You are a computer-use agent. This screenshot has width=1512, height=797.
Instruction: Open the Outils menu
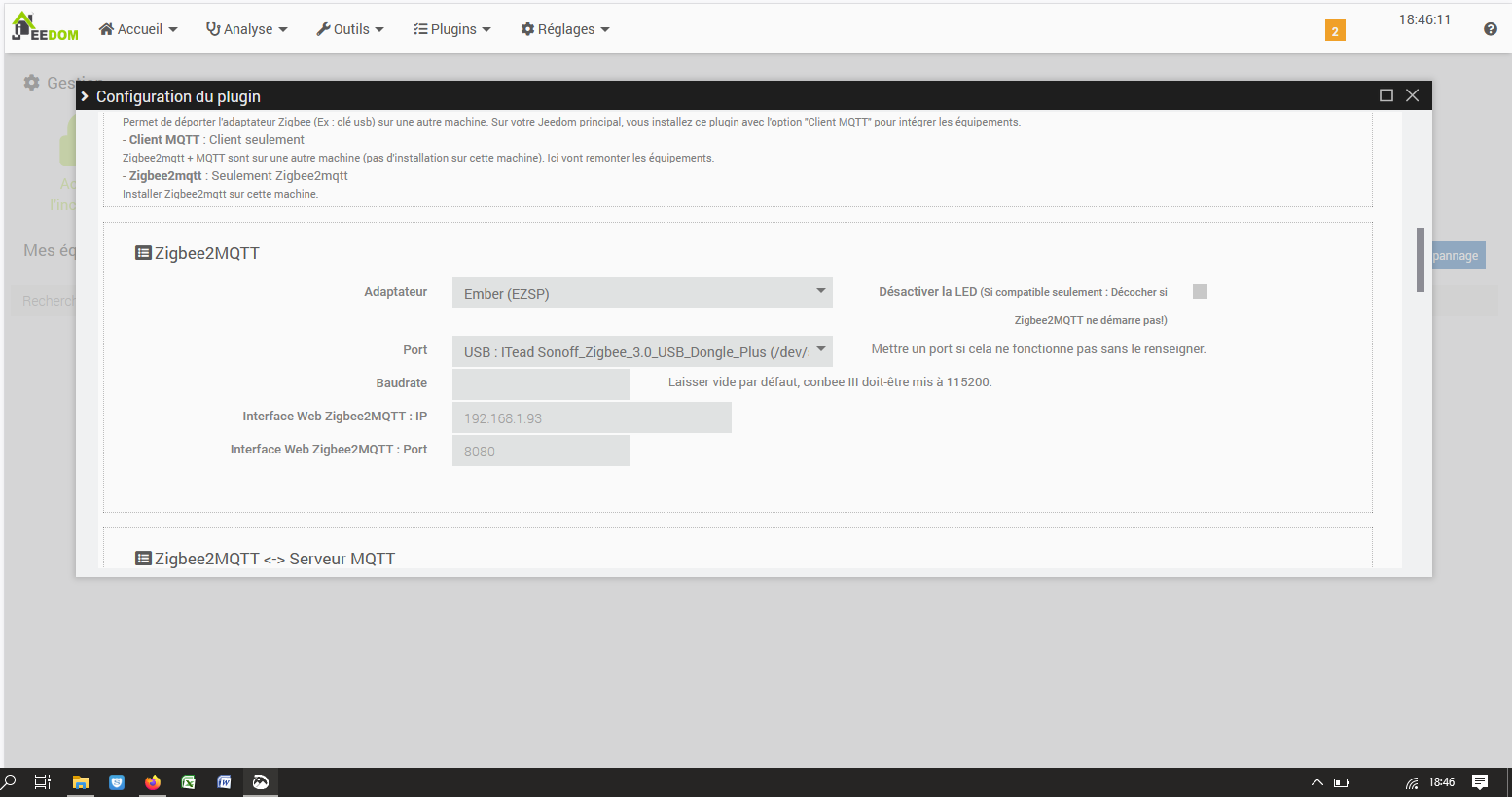350,29
